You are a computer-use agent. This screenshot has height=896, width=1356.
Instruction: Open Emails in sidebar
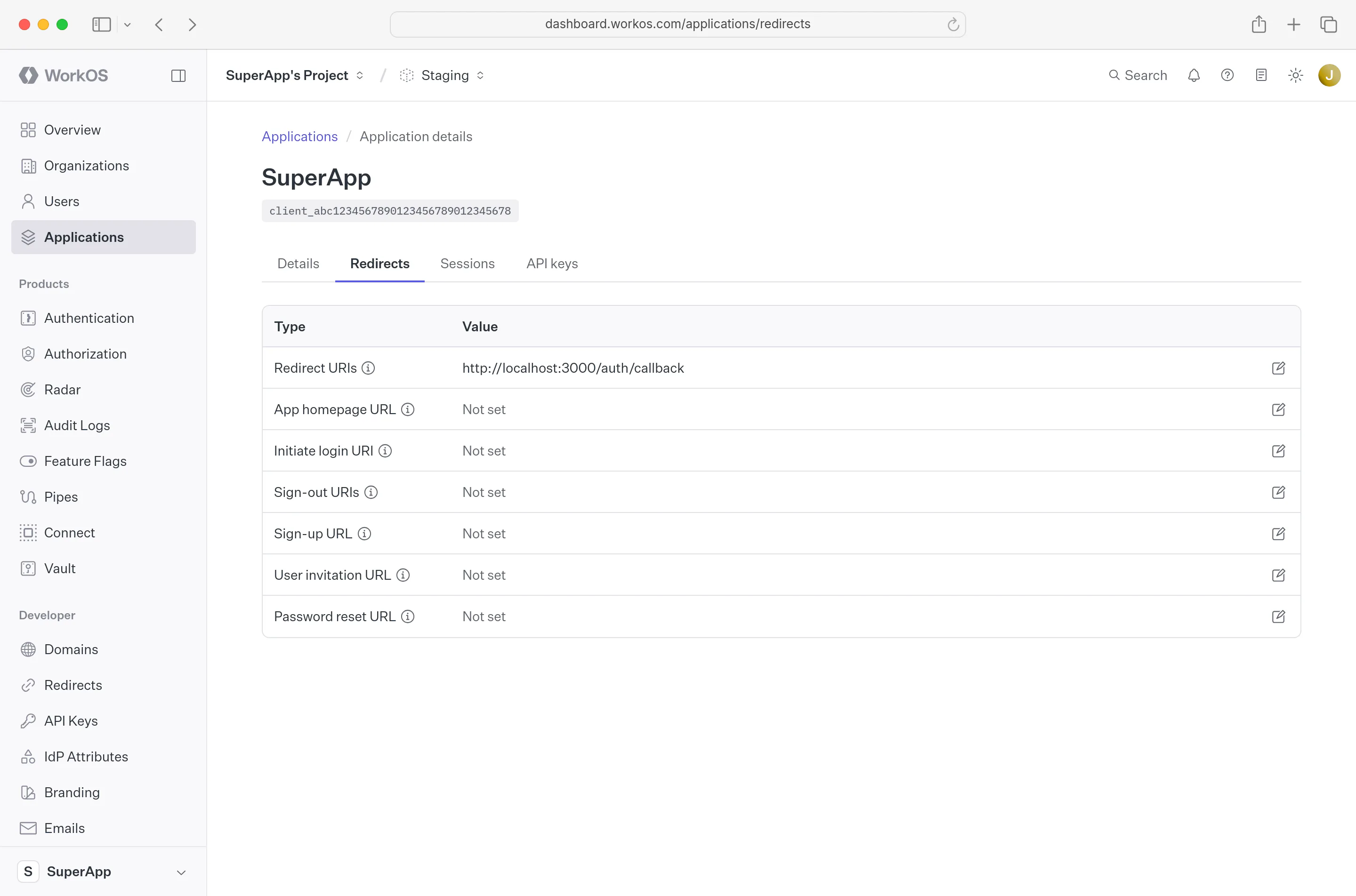click(x=103, y=829)
